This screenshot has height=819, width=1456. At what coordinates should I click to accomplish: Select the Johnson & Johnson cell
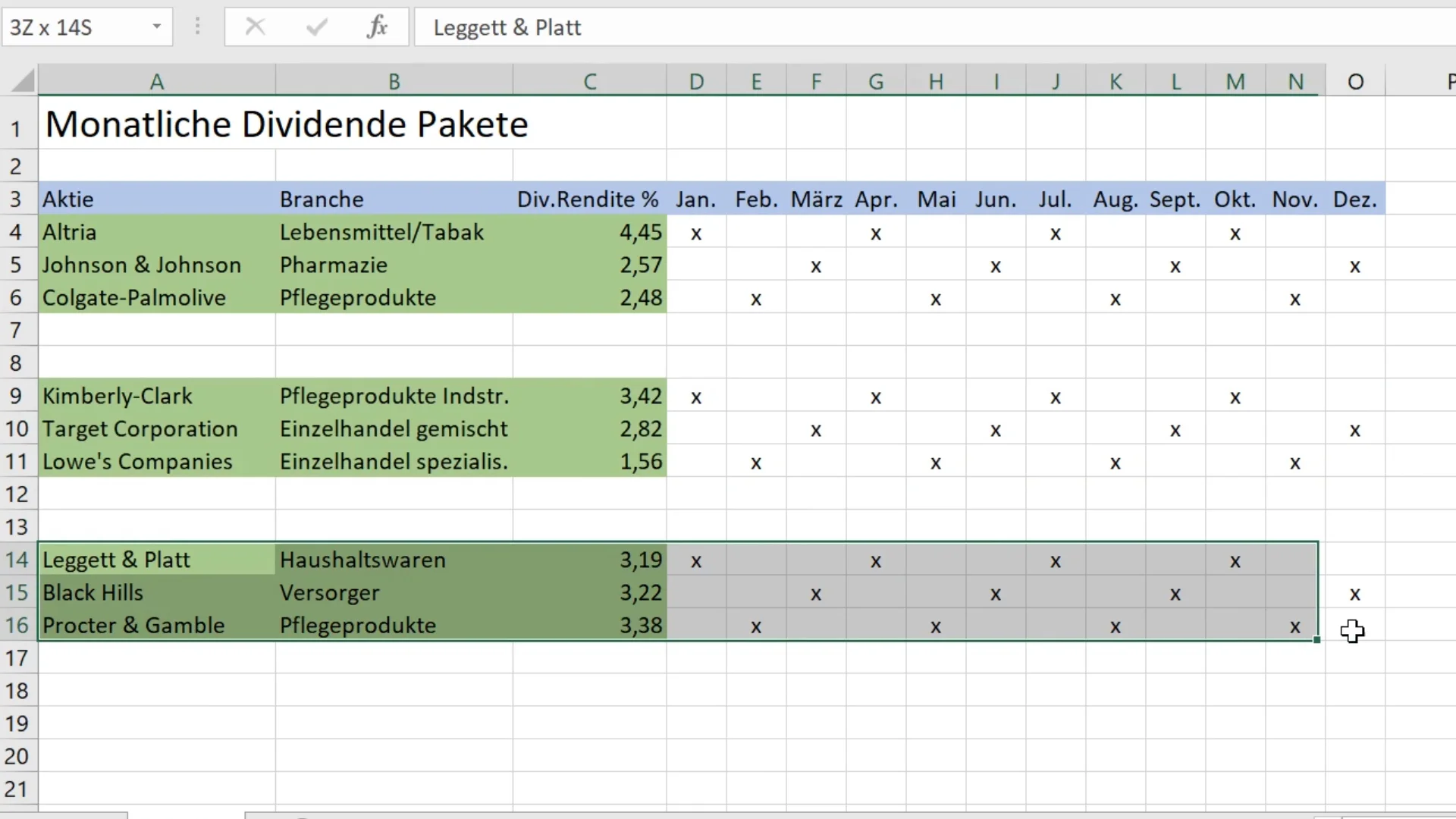[157, 265]
